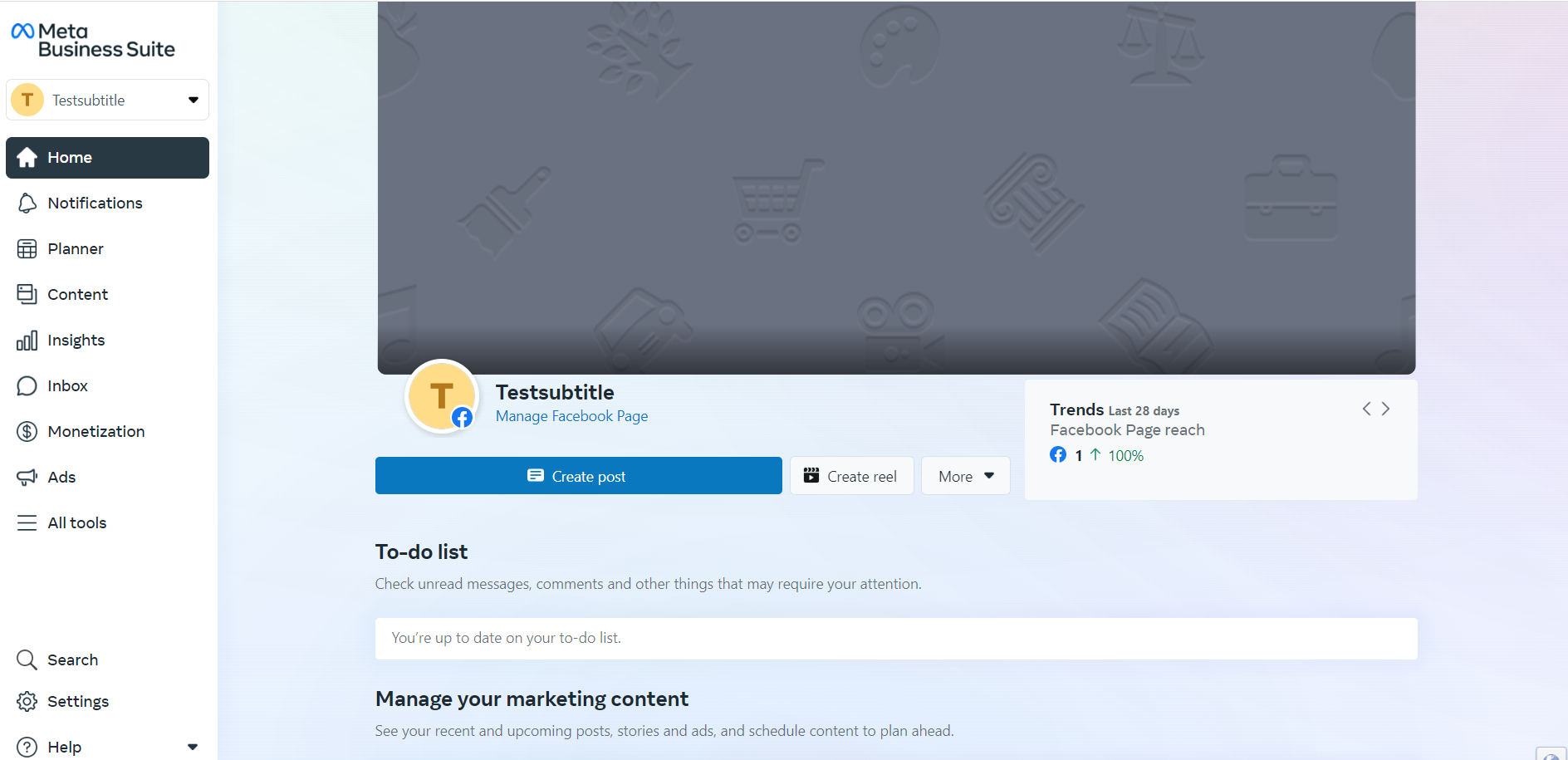Open Notifications via the bell icon

27,203
